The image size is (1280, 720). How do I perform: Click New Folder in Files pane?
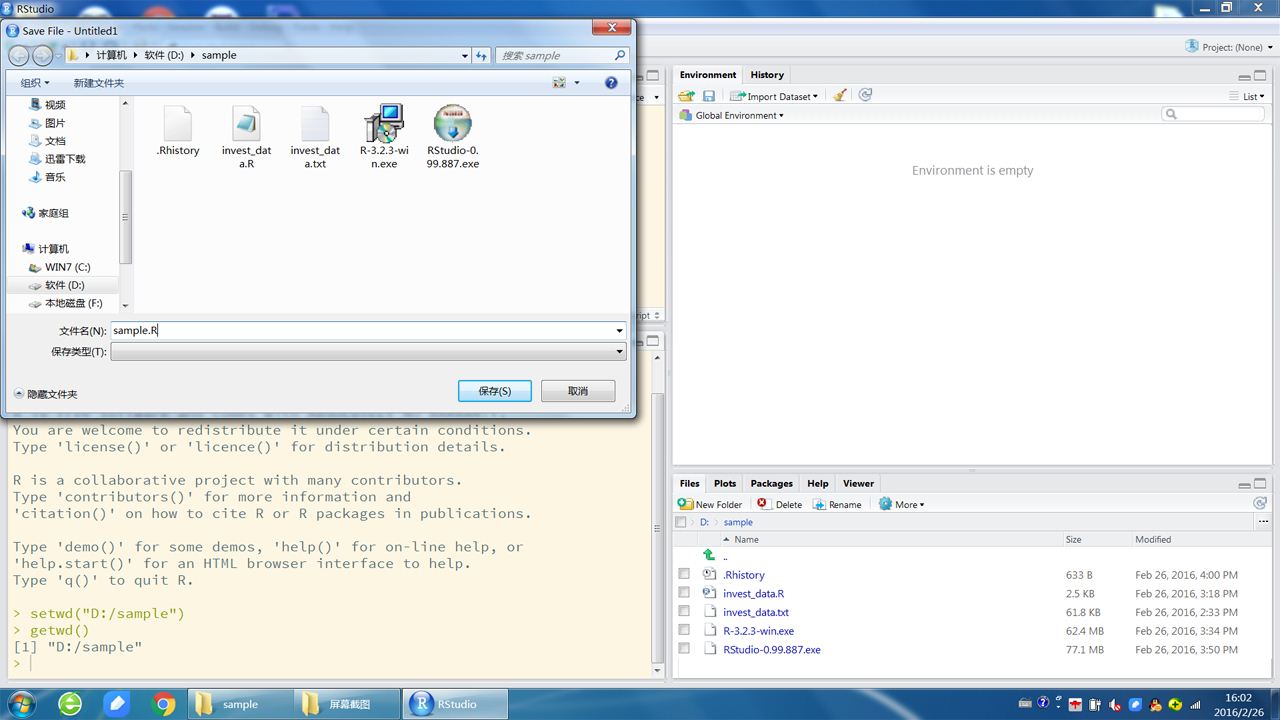[710, 504]
